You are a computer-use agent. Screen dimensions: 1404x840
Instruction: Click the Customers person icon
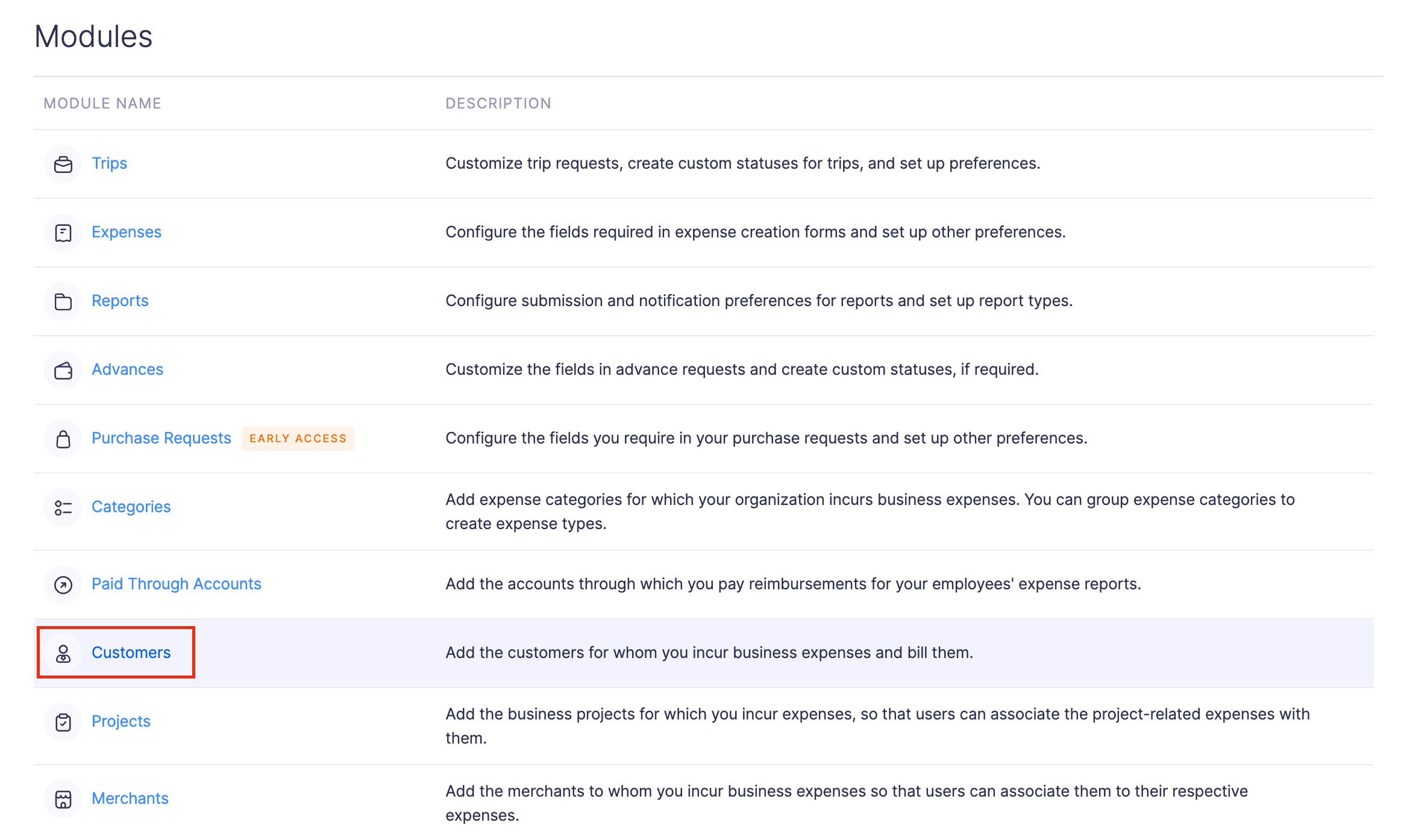tap(63, 653)
